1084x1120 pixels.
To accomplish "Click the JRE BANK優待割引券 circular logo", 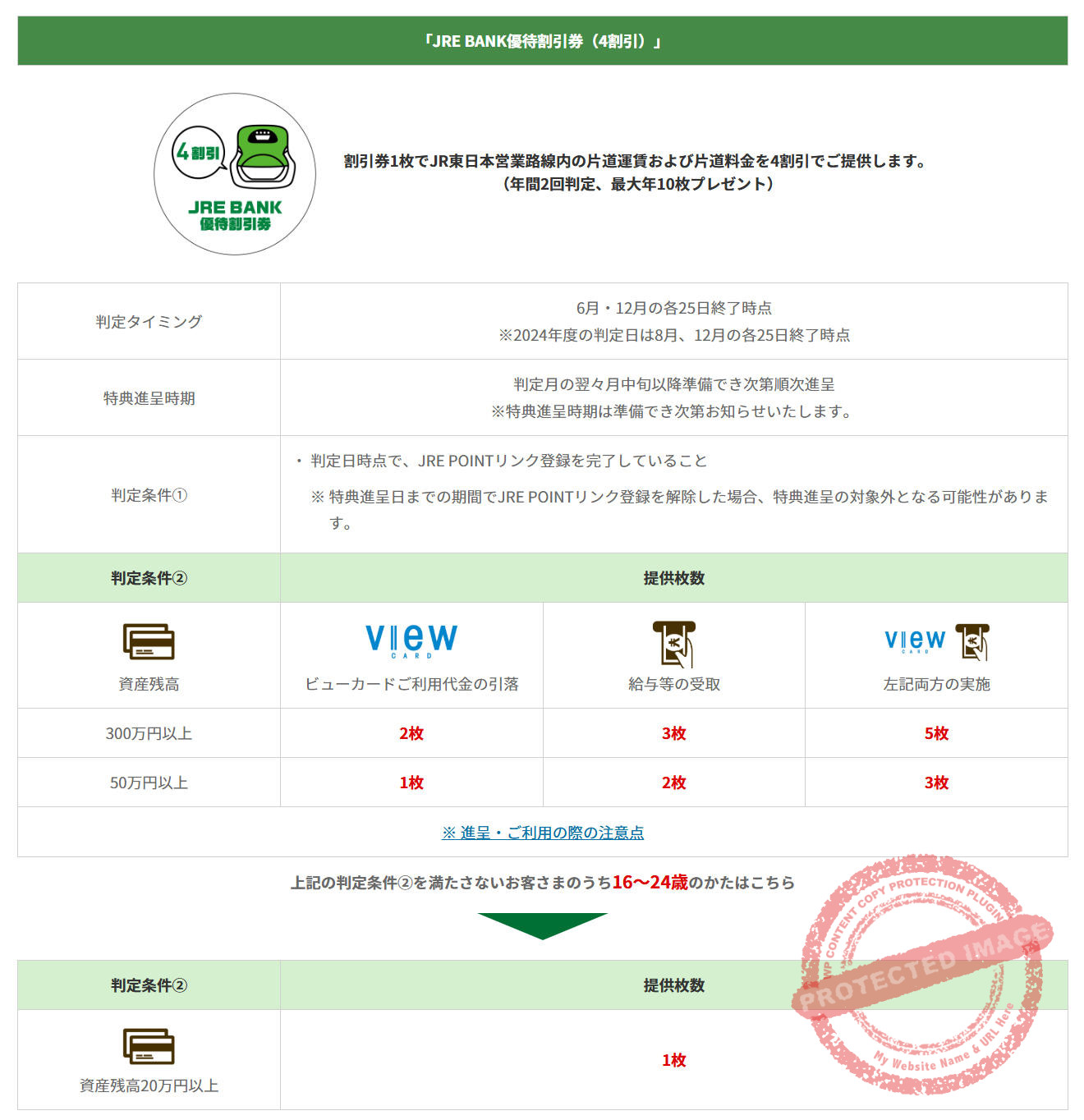I will pyautogui.click(x=235, y=174).
